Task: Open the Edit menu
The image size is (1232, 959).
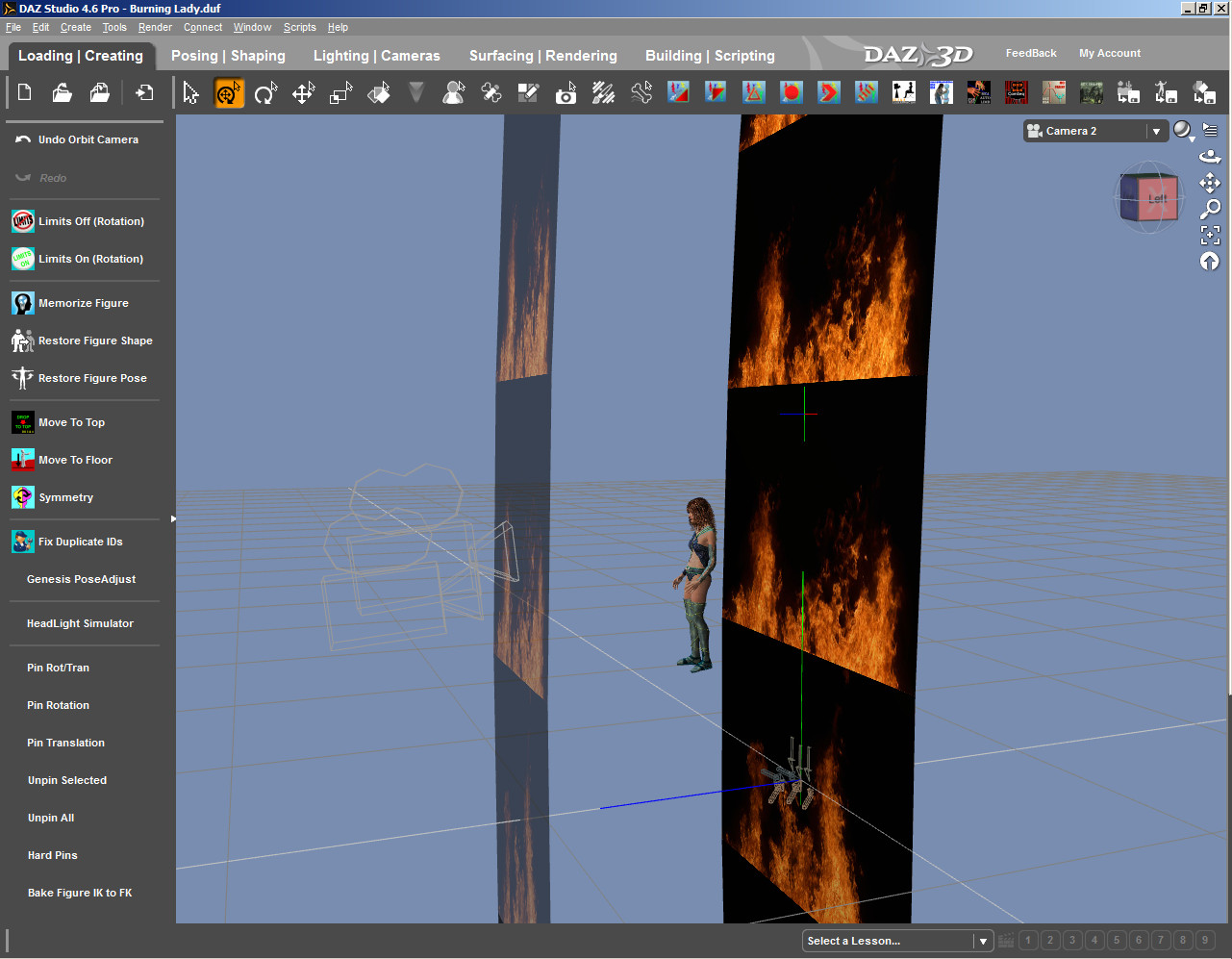Action: (40, 27)
